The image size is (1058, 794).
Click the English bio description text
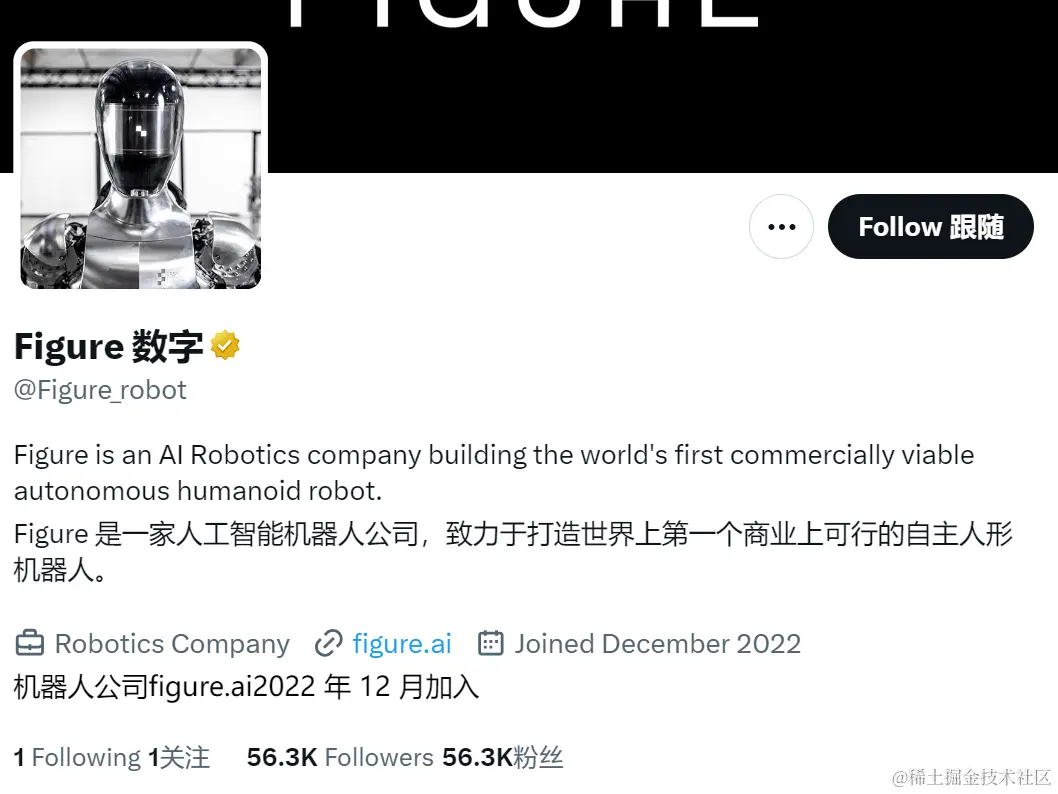click(x=494, y=473)
